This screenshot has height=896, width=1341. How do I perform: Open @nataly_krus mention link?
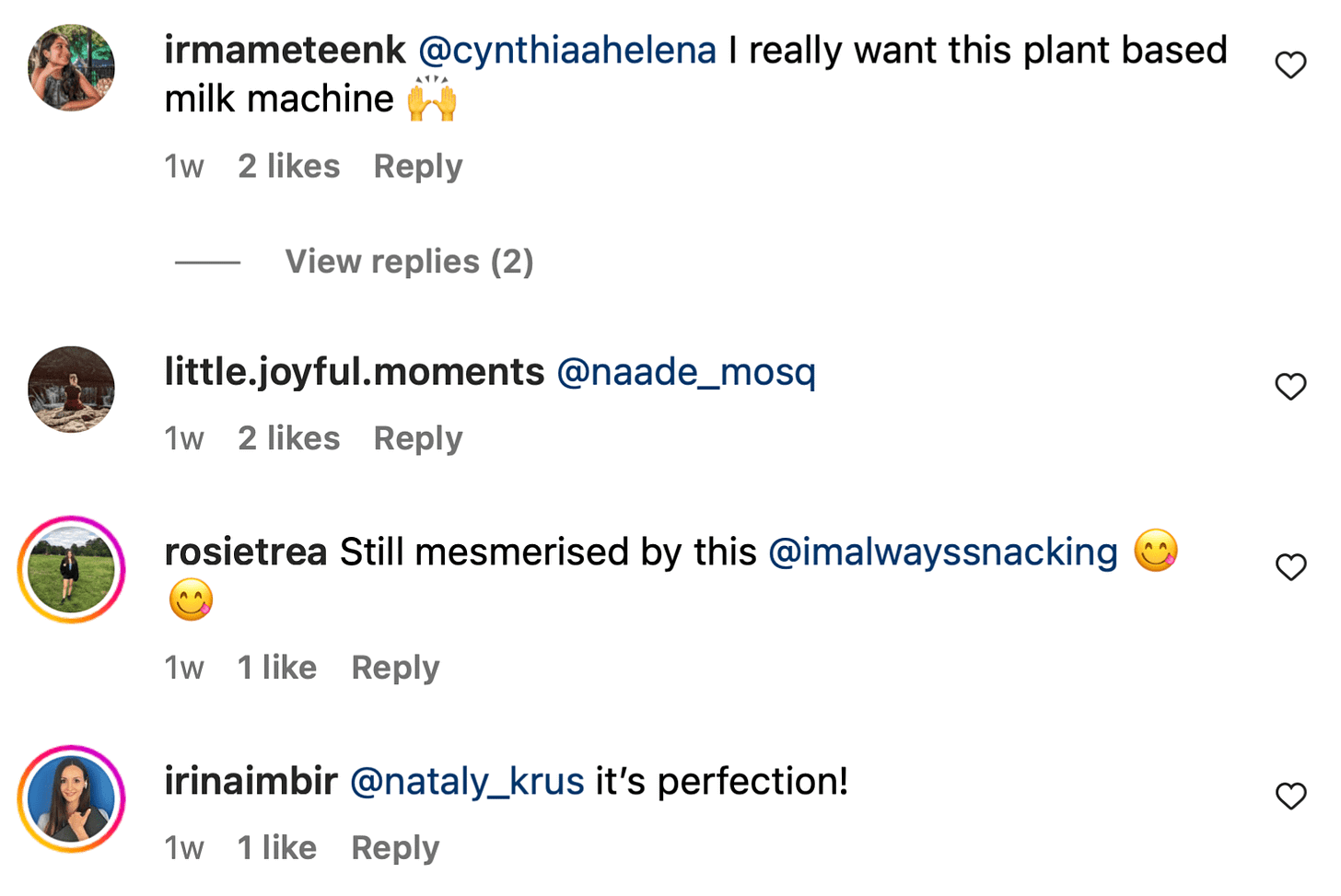[467, 782]
